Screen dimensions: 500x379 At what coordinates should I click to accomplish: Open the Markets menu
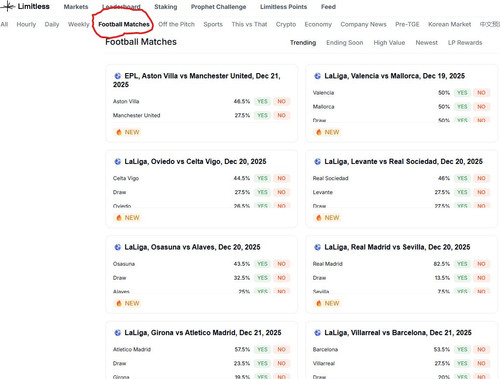tap(76, 7)
